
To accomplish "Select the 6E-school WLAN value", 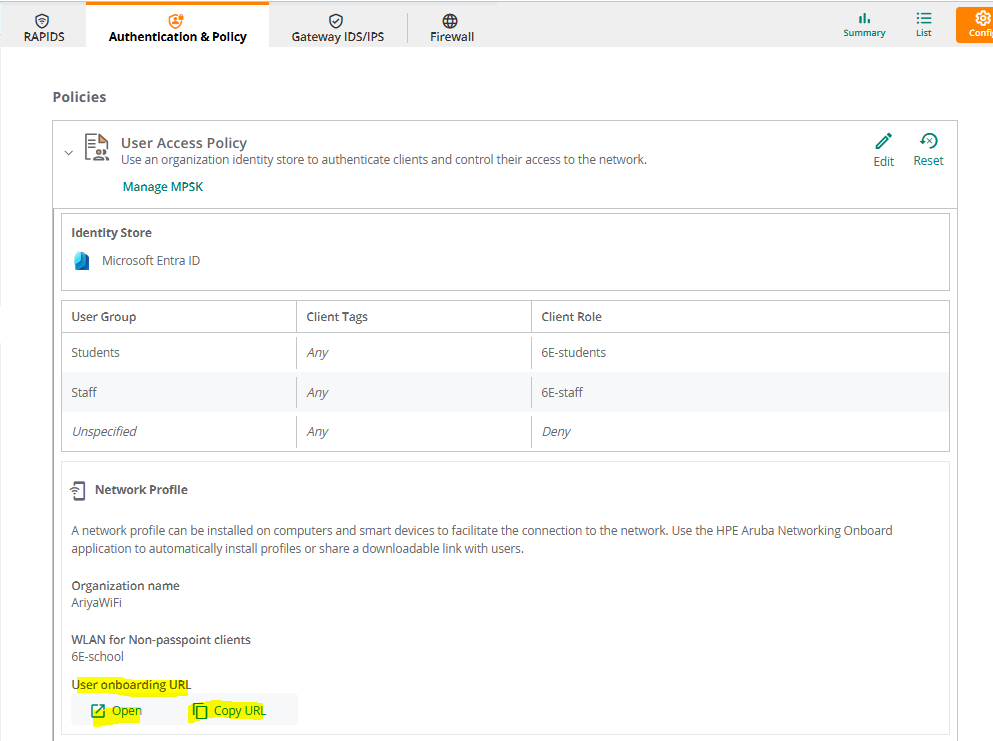I will (x=98, y=657).
